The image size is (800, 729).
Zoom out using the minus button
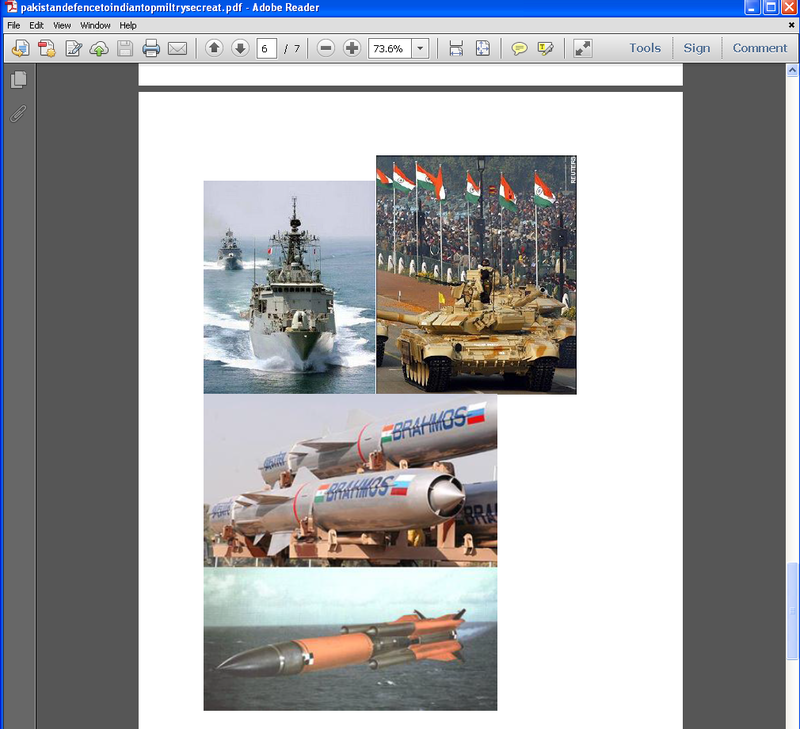[326, 48]
